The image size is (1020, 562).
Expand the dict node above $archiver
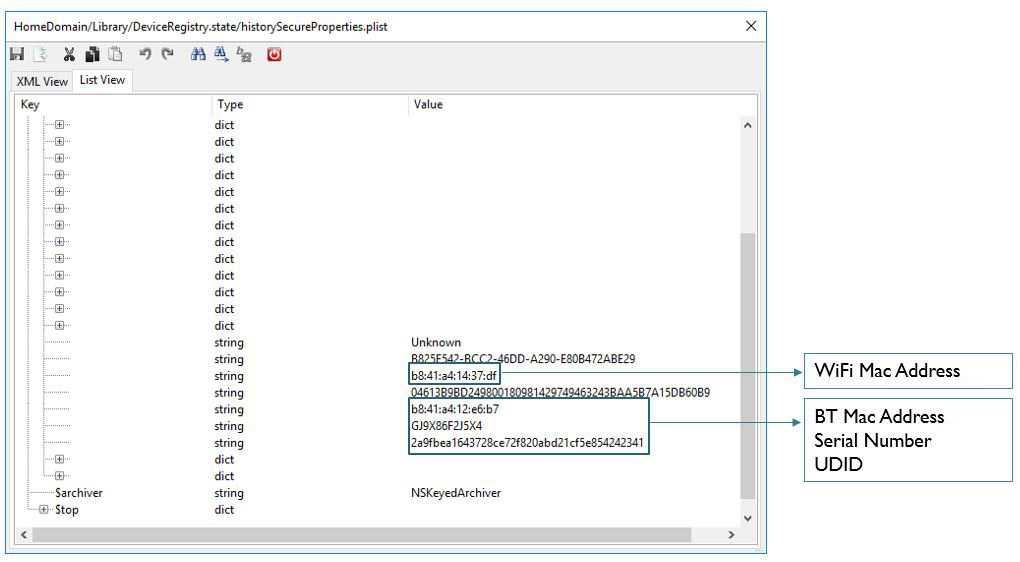click(59, 476)
